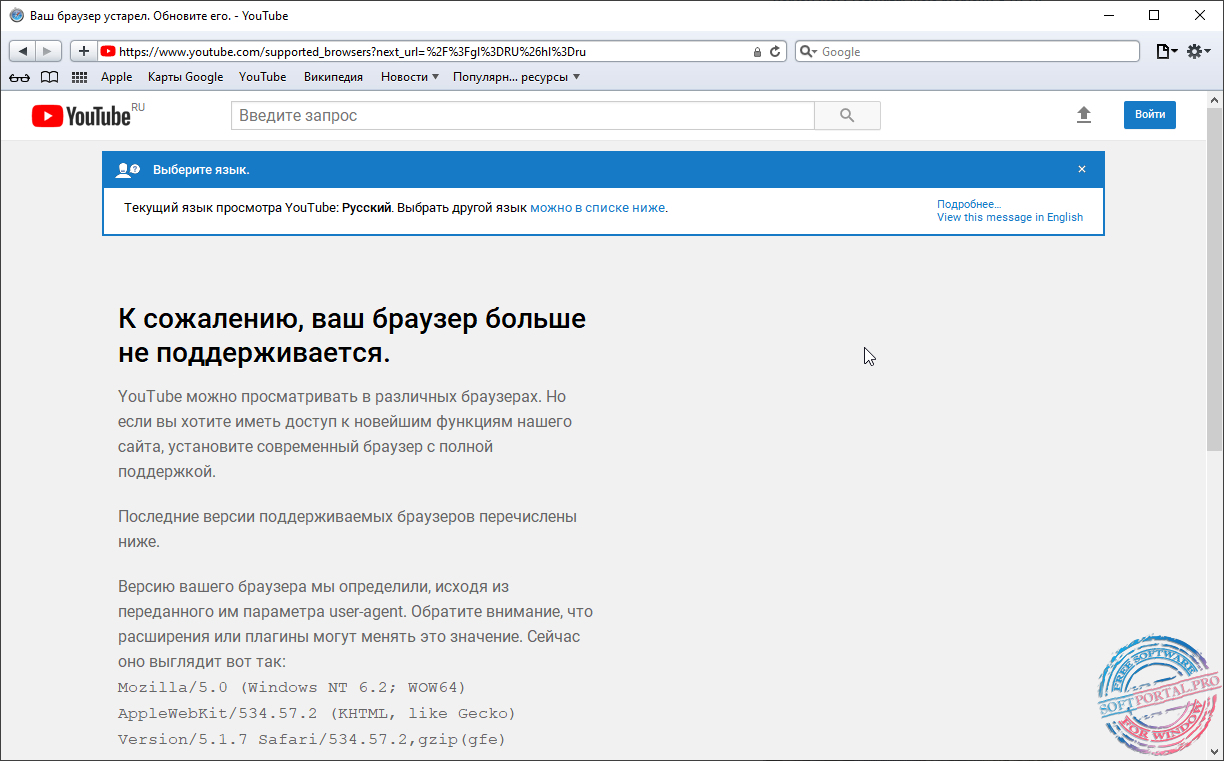Click the scrollbar up arrow
The height and width of the screenshot is (761, 1224).
click(1215, 100)
